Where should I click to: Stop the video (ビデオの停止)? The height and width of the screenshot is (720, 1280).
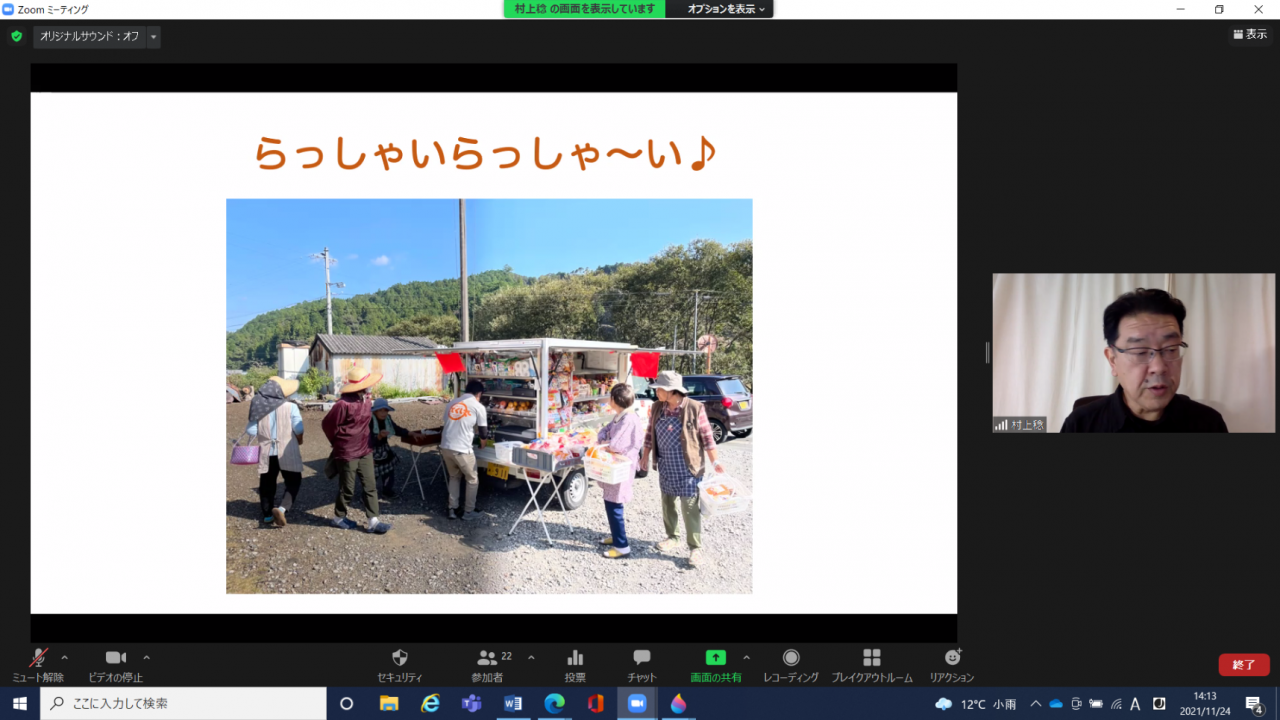116,658
